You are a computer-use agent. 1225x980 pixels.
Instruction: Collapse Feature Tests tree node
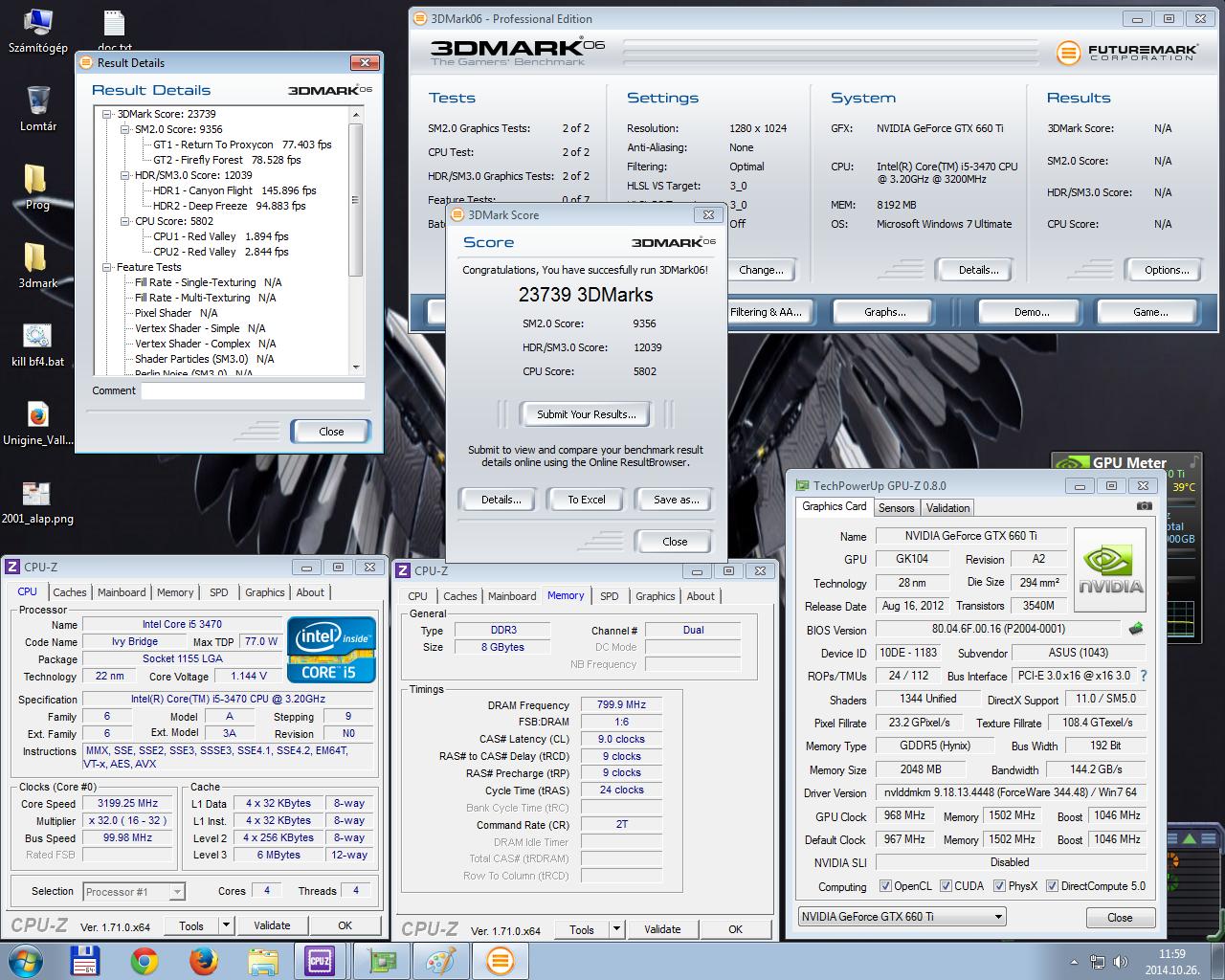108,267
